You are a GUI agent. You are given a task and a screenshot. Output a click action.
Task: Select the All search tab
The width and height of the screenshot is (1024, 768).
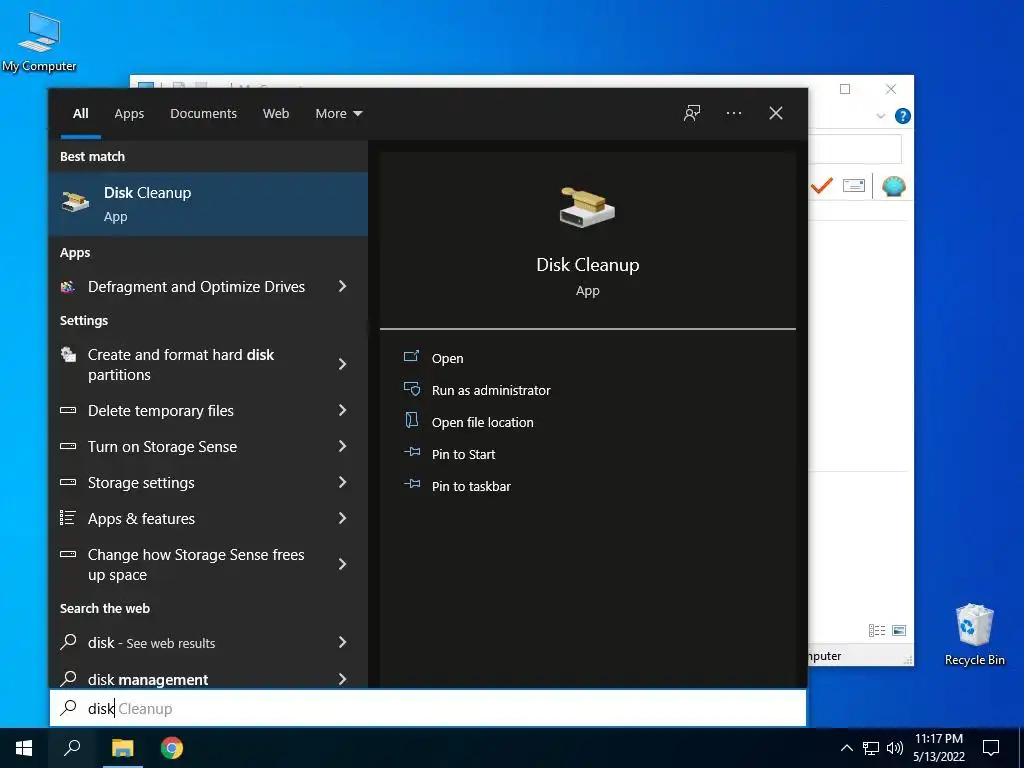(81, 114)
